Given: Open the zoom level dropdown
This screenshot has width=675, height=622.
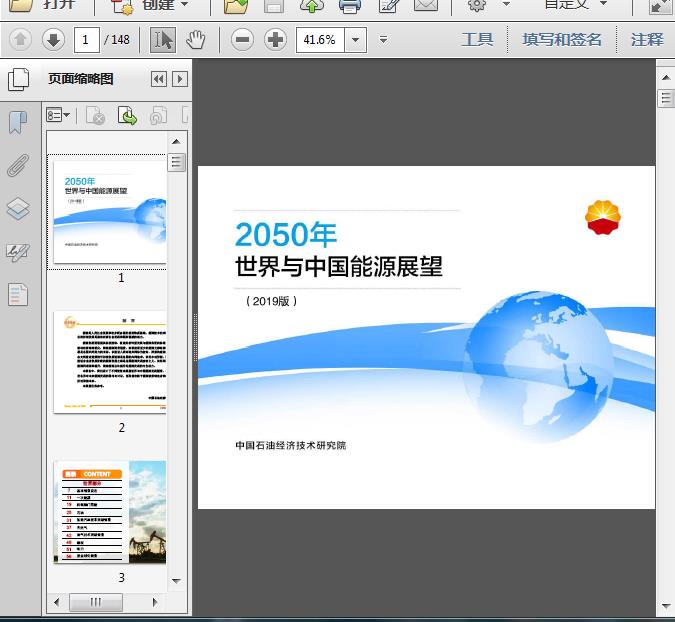Looking at the screenshot, I should point(356,40).
